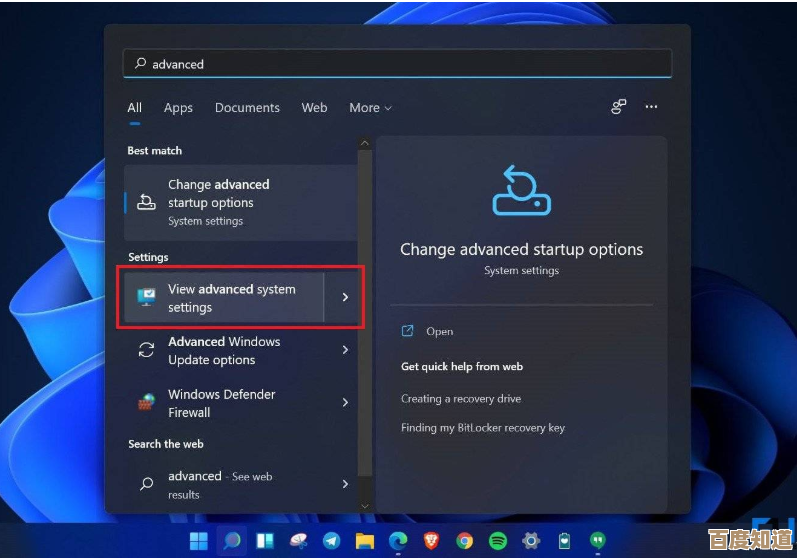Click "Get quick help from web" text
This screenshot has width=797, height=558.
[462, 366]
